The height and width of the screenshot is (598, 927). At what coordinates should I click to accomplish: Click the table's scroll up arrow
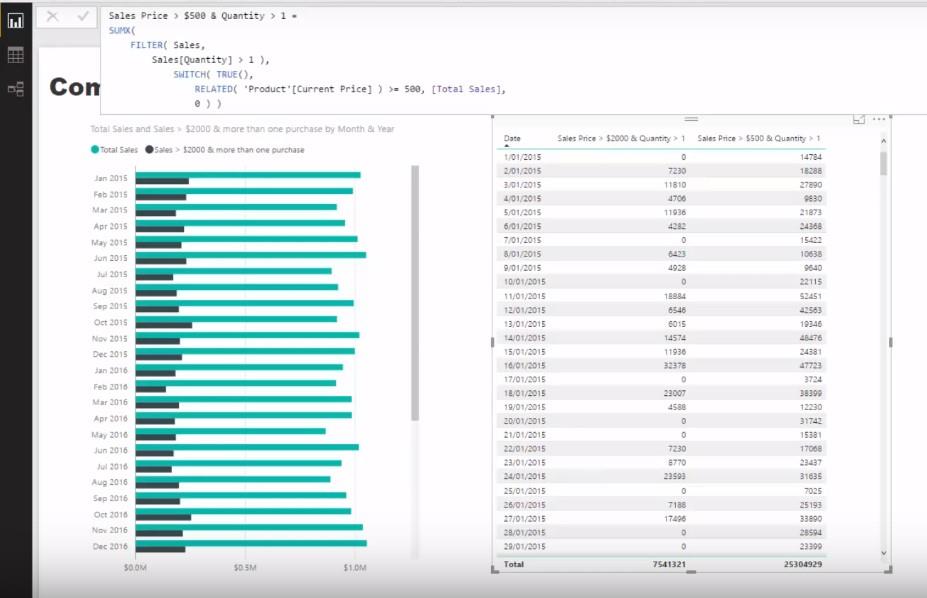click(884, 141)
